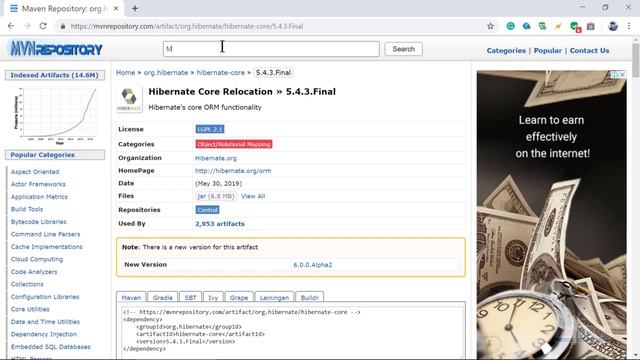The image size is (640, 360).
Task: Open Build Tools category
Action: click(x=27, y=209)
